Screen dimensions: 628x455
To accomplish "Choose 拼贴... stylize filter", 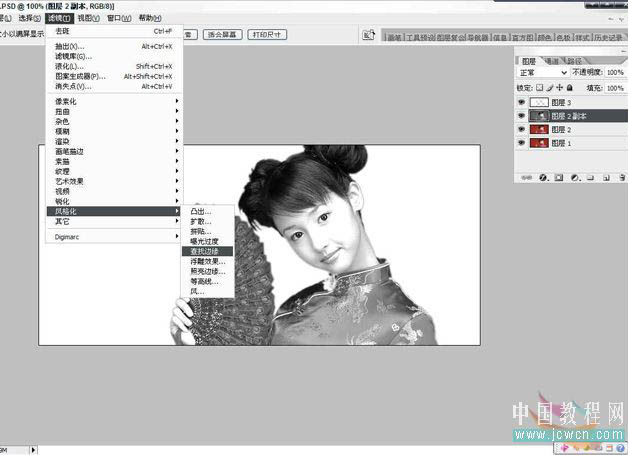I will (x=207, y=231).
